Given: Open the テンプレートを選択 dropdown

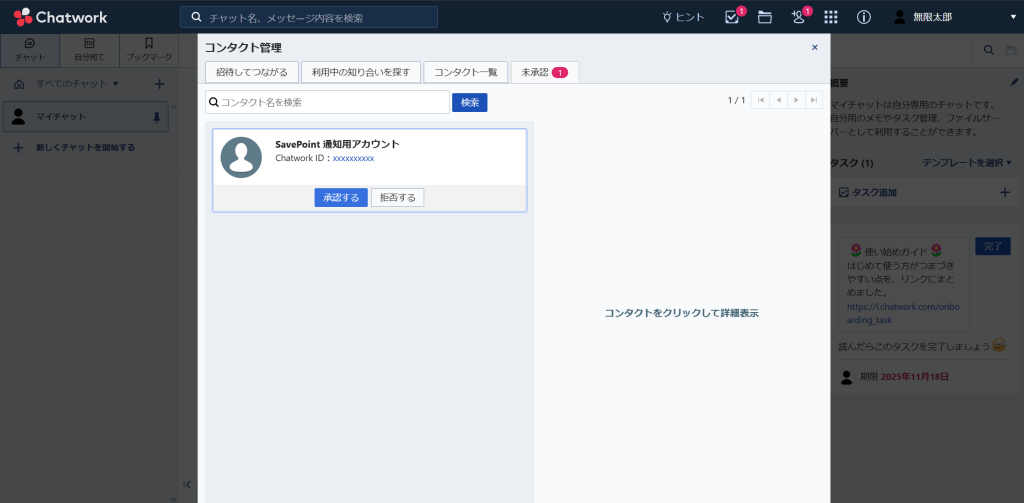Looking at the screenshot, I should pos(967,162).
